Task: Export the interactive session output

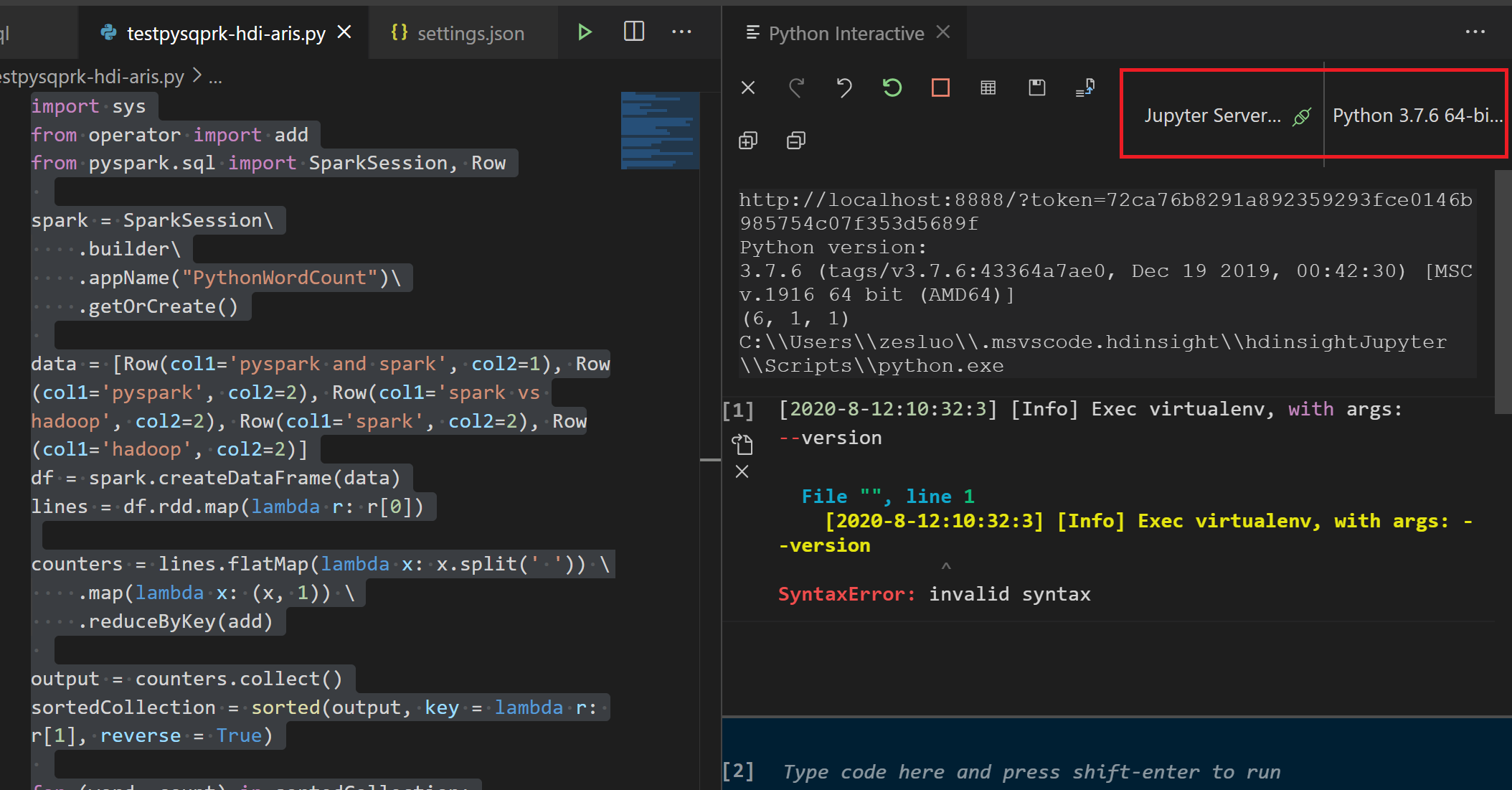Action: (1085, 88)
